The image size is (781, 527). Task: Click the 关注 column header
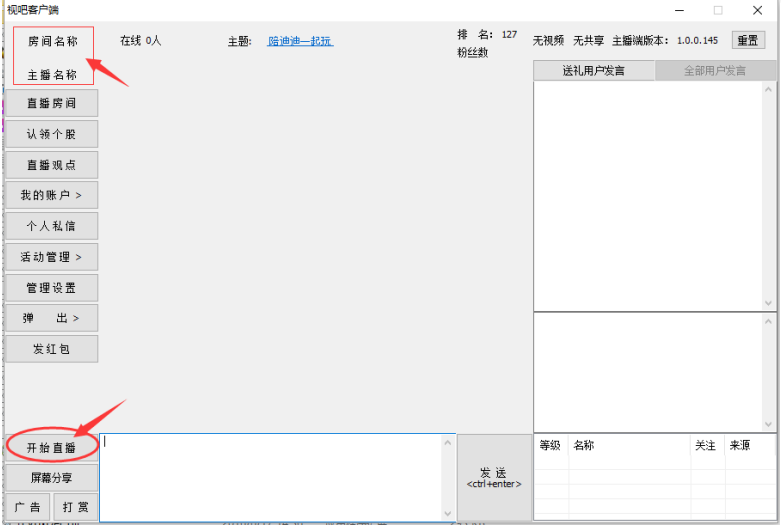click(x=705, y=446)
